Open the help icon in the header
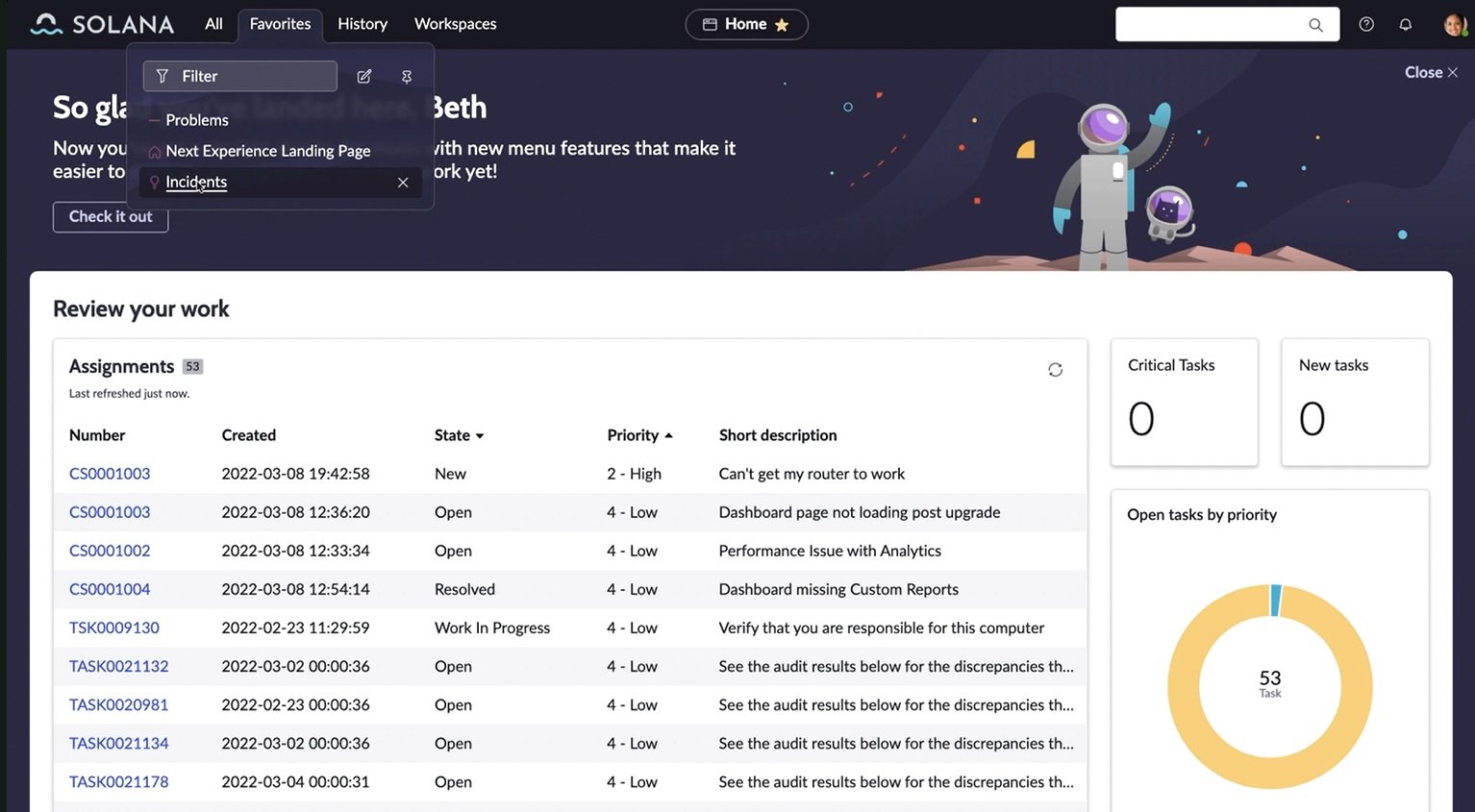The height and width of the screenshot is (812, 1475). (x=1366, y=23)
